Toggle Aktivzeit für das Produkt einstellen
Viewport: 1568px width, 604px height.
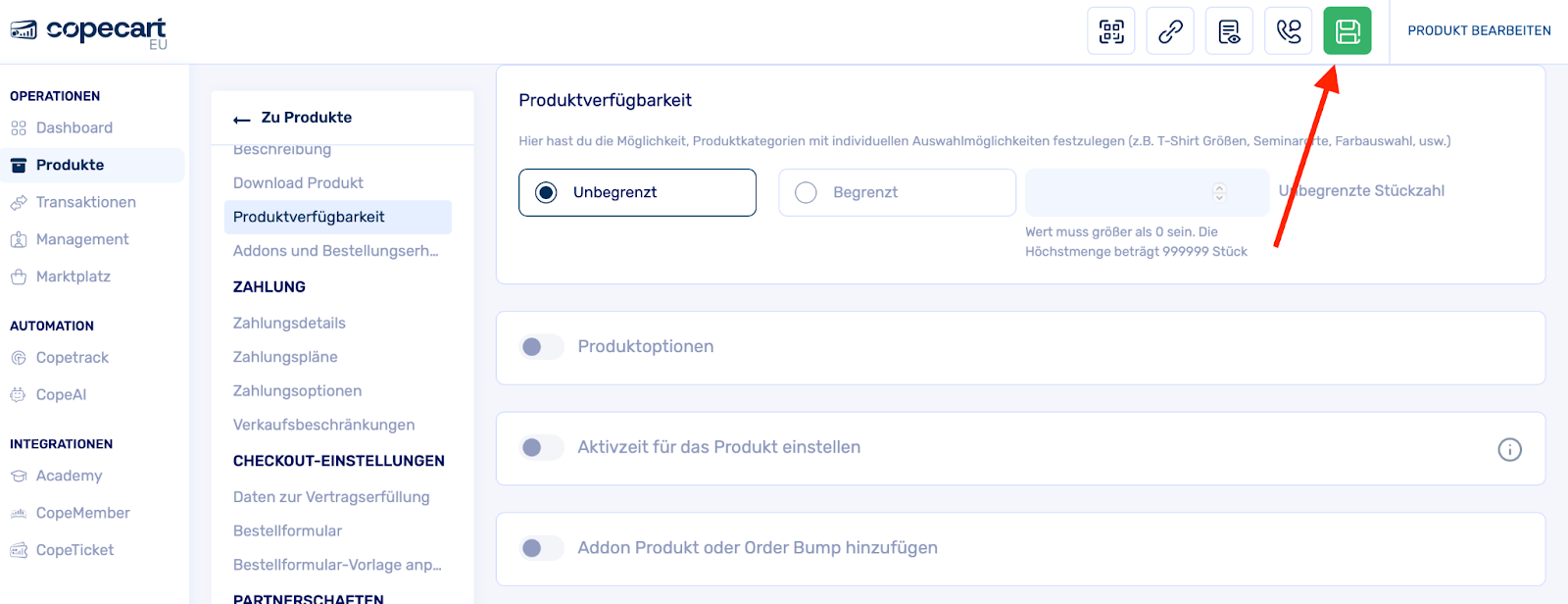click(541, 448)
